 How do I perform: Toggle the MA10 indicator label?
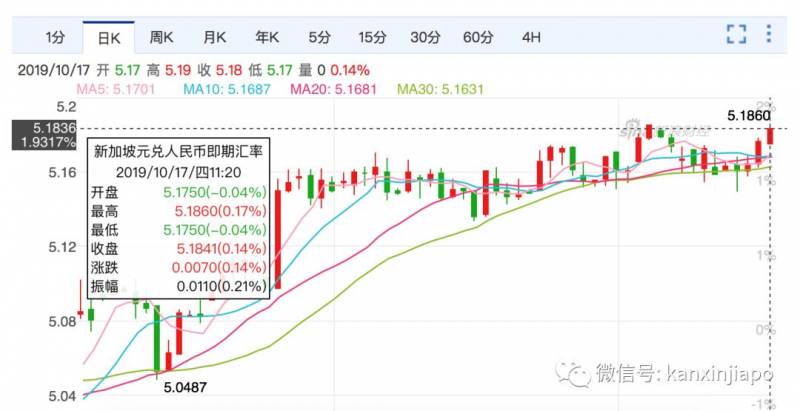(x=227, y=89)
